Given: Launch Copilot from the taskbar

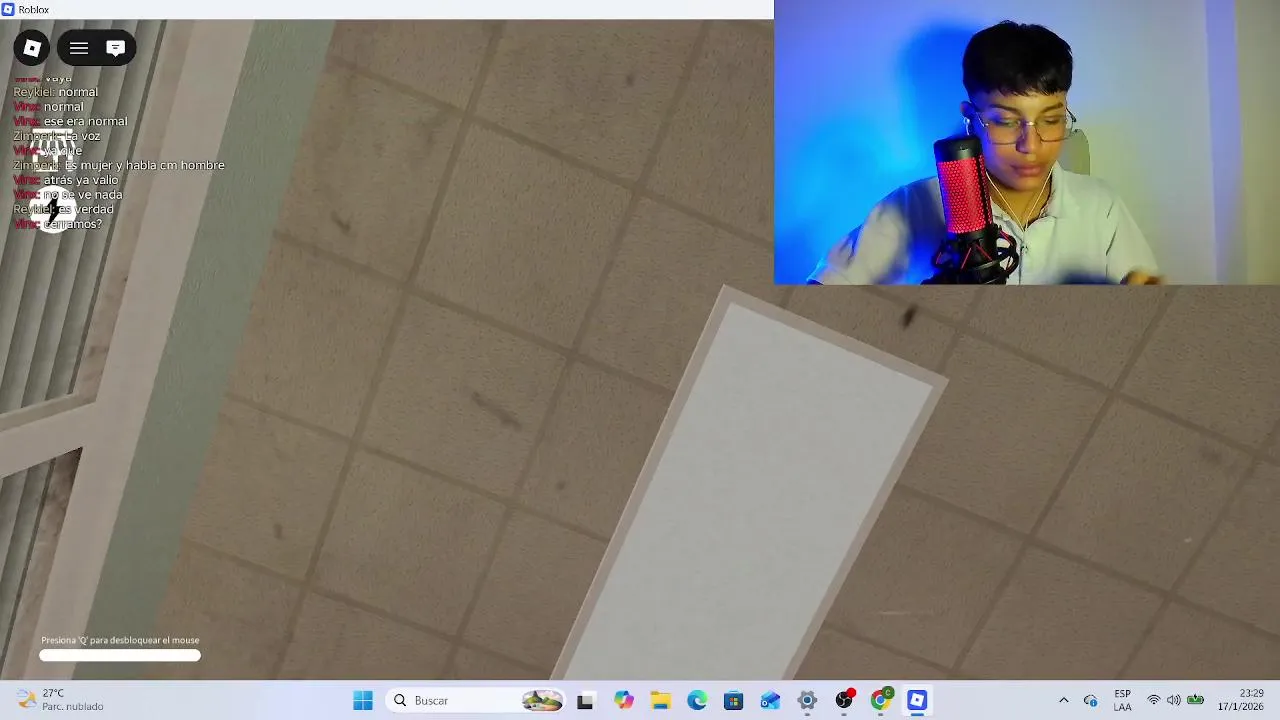Looking at the screenshot, I should point(624,701).
